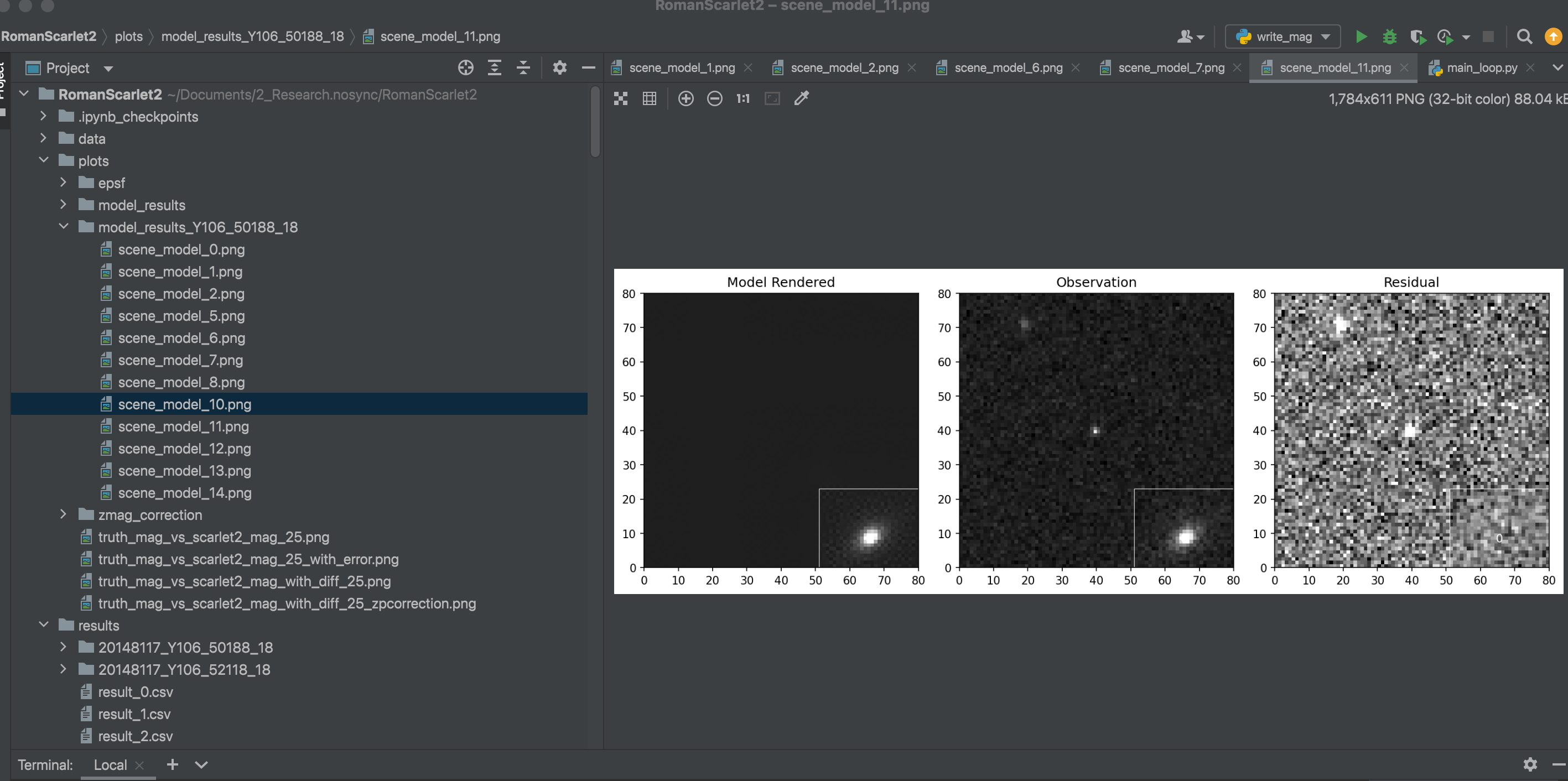
Task: Expand the data folder
Action: click(x=44, y=138)
